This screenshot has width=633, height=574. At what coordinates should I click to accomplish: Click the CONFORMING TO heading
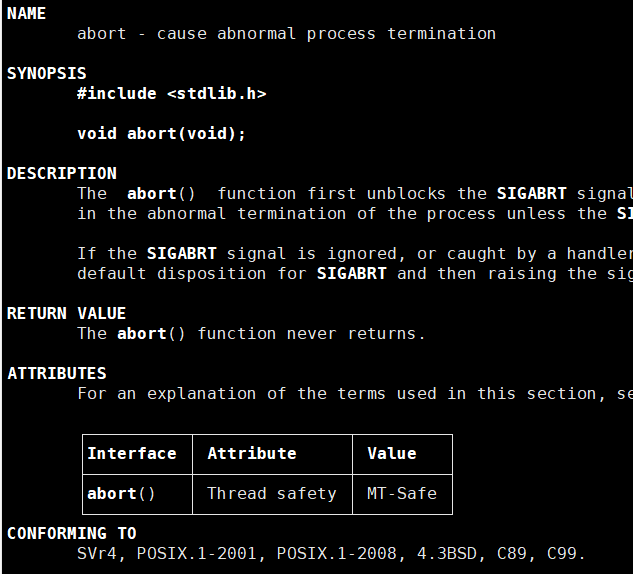pyautogui.click(x=72, y=533)
